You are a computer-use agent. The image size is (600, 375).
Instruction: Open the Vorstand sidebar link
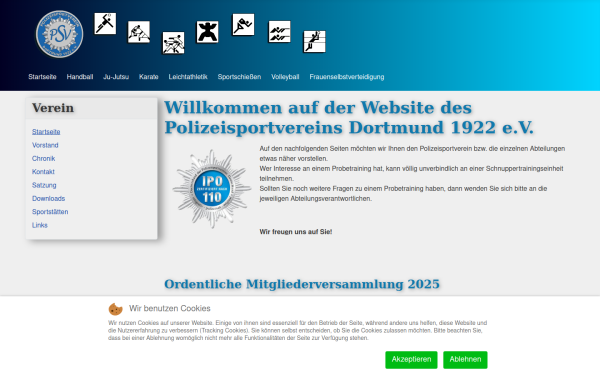tap(45, 145)
